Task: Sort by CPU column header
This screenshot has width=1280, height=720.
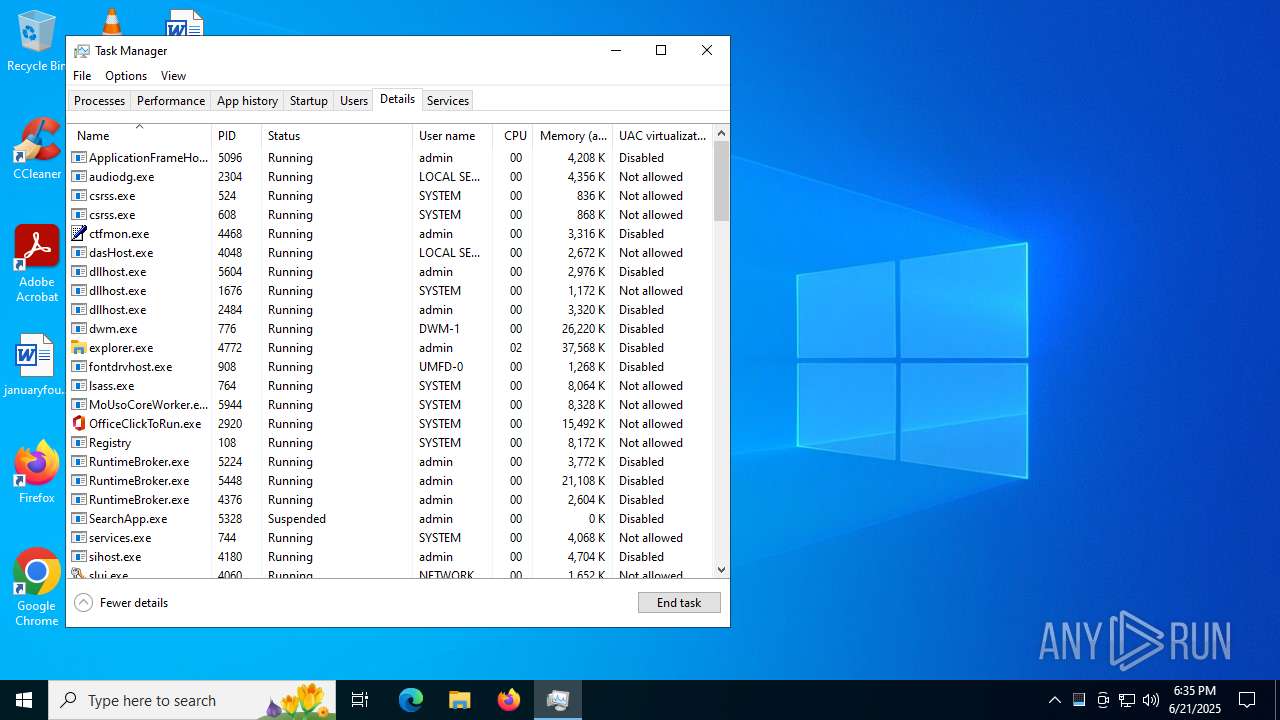Action: [x=513, y=135]
